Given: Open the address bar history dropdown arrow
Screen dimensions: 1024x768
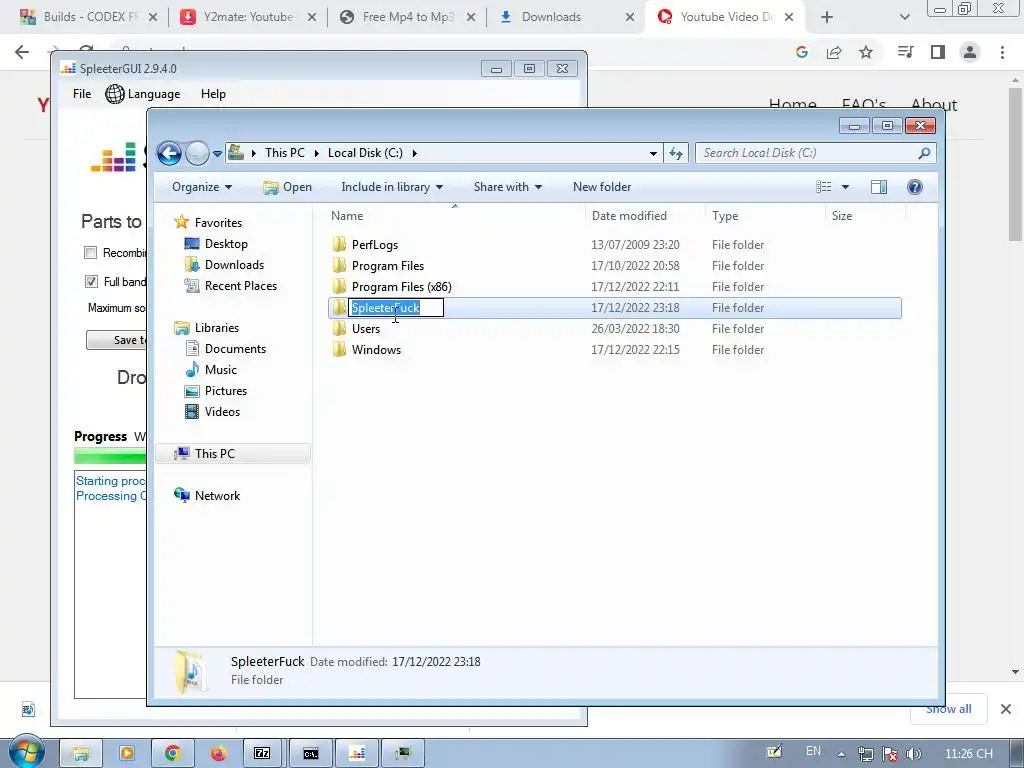Looking at the screenshot, I should point(653,153).
